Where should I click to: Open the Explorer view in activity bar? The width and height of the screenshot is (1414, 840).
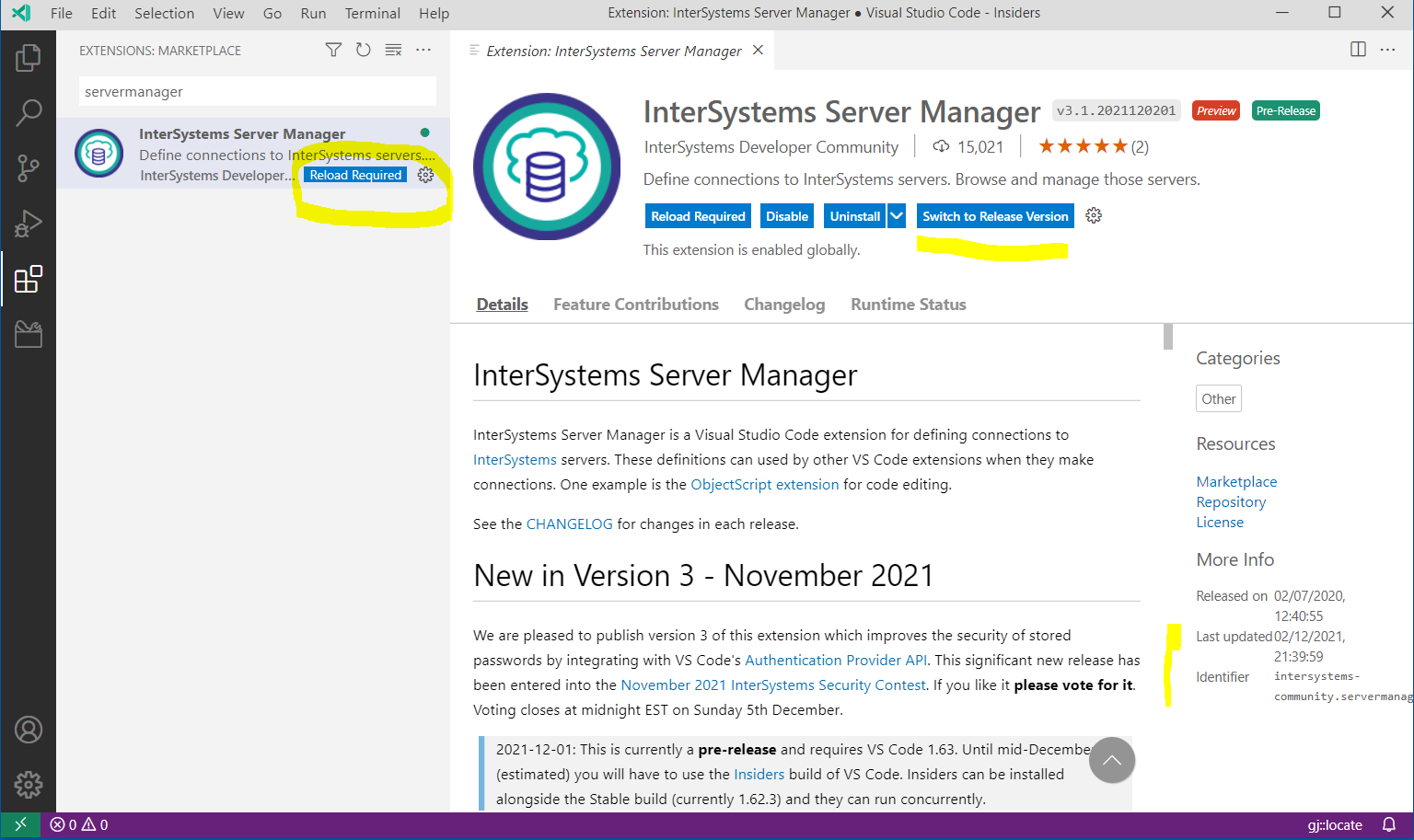click(28, 58)
